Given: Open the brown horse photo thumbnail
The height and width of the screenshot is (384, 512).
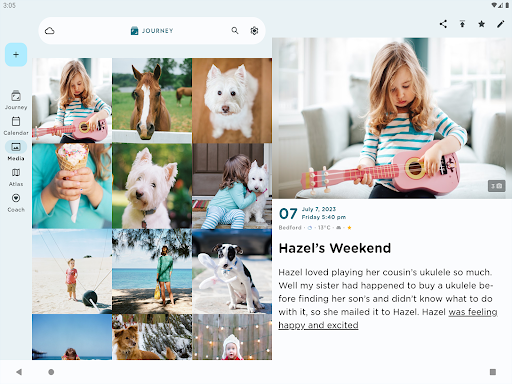Looking at the screenshot, I should tap(152, 101).
